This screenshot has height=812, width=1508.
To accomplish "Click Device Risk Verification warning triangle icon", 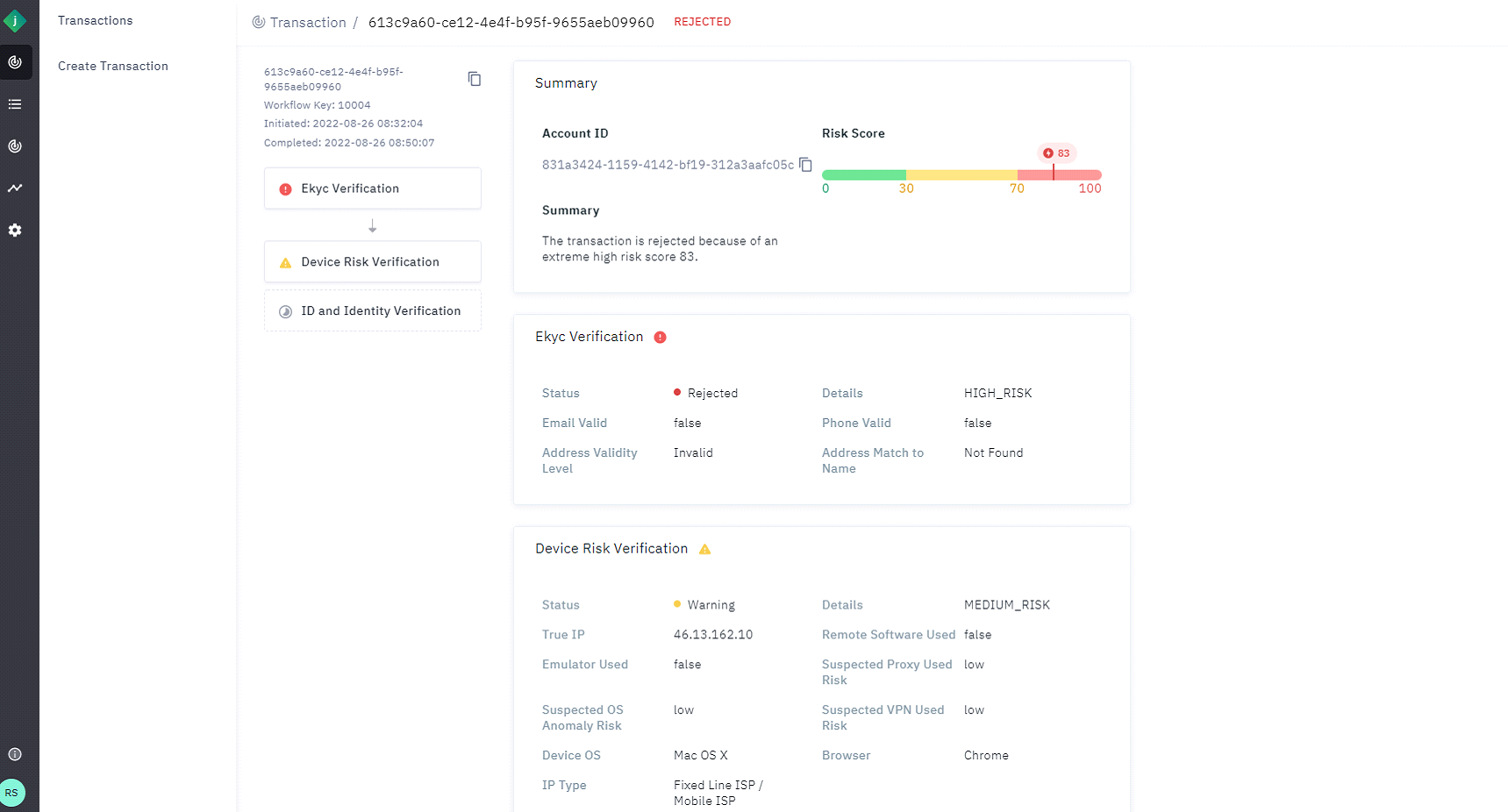I will (x=704, y=549).
